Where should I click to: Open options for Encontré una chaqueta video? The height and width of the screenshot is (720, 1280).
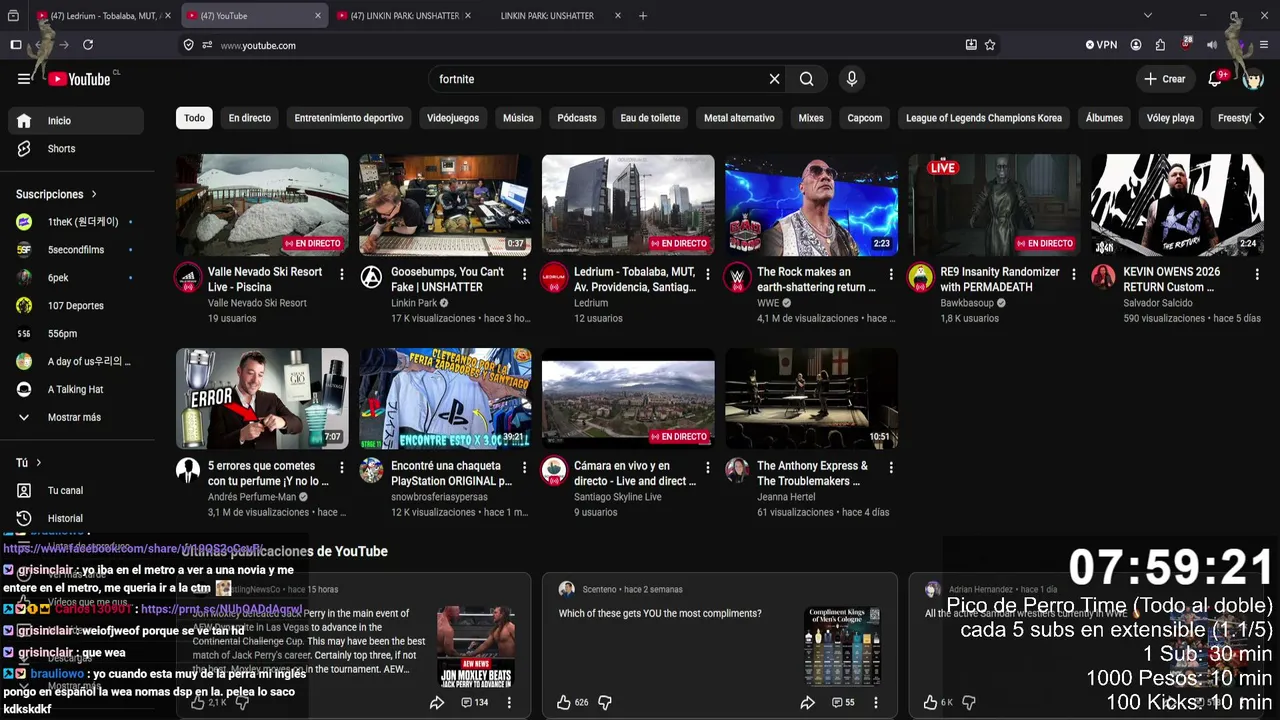[525, 468]
